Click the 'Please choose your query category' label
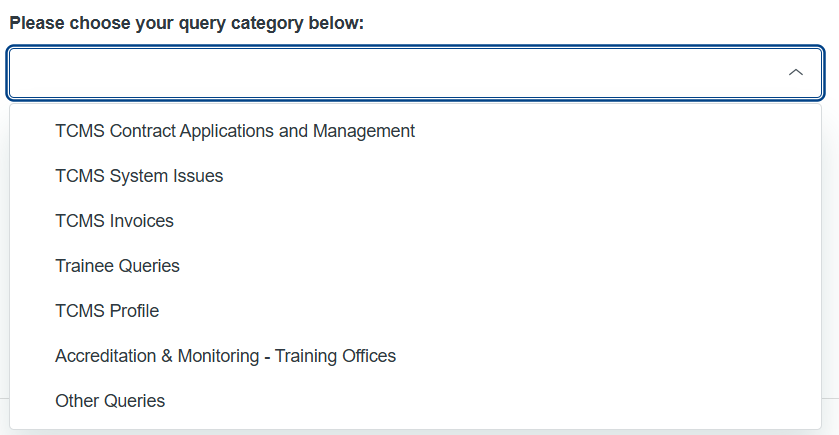Screen dimensions: 839x435 pyautogui.click(x=186, y=23)
